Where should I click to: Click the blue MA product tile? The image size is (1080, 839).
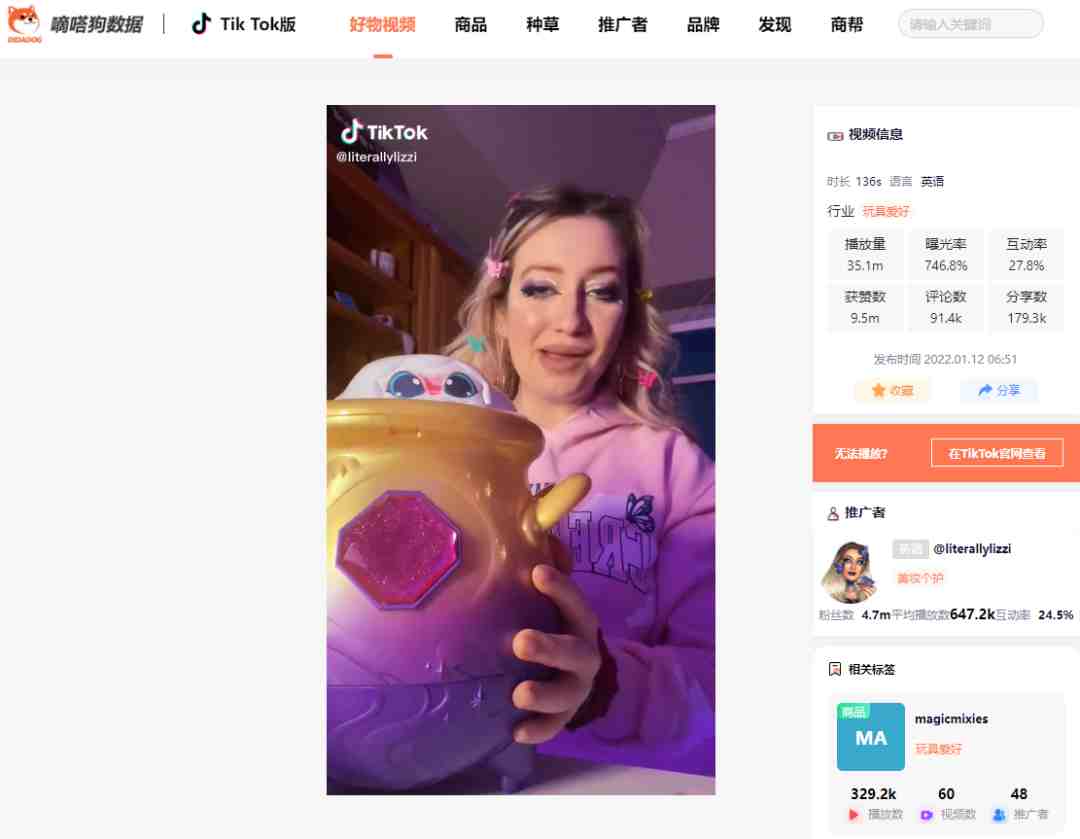(x=871, y=736)
